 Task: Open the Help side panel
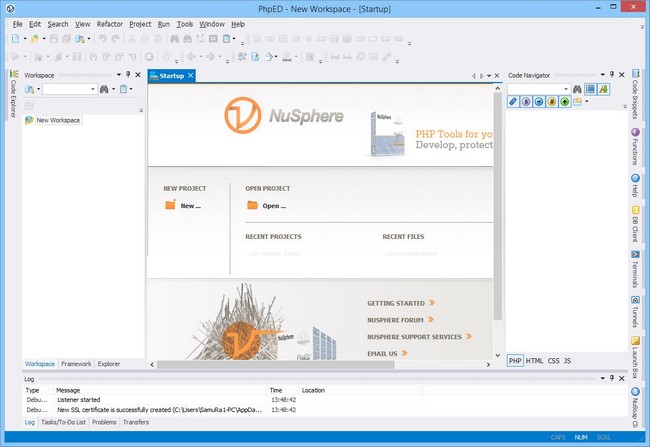coord(635,186)
